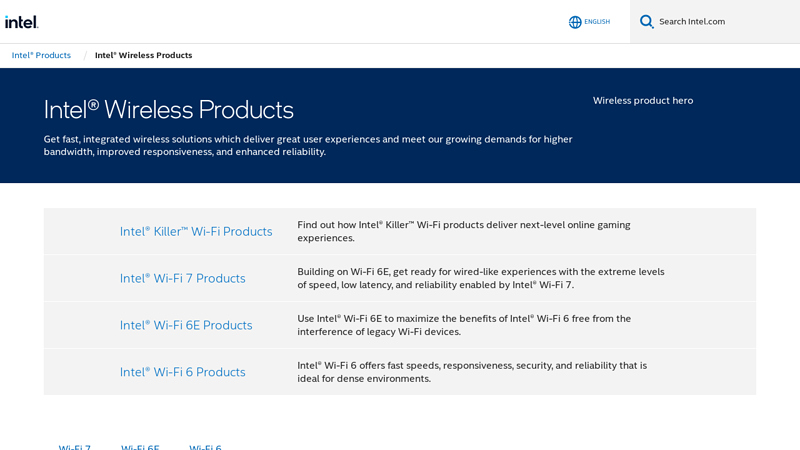Image resolution: width=800 pixels, height=450 pixels.
Task: Click the Intel Wireless Products page heading
Action: tap(168, 110)
